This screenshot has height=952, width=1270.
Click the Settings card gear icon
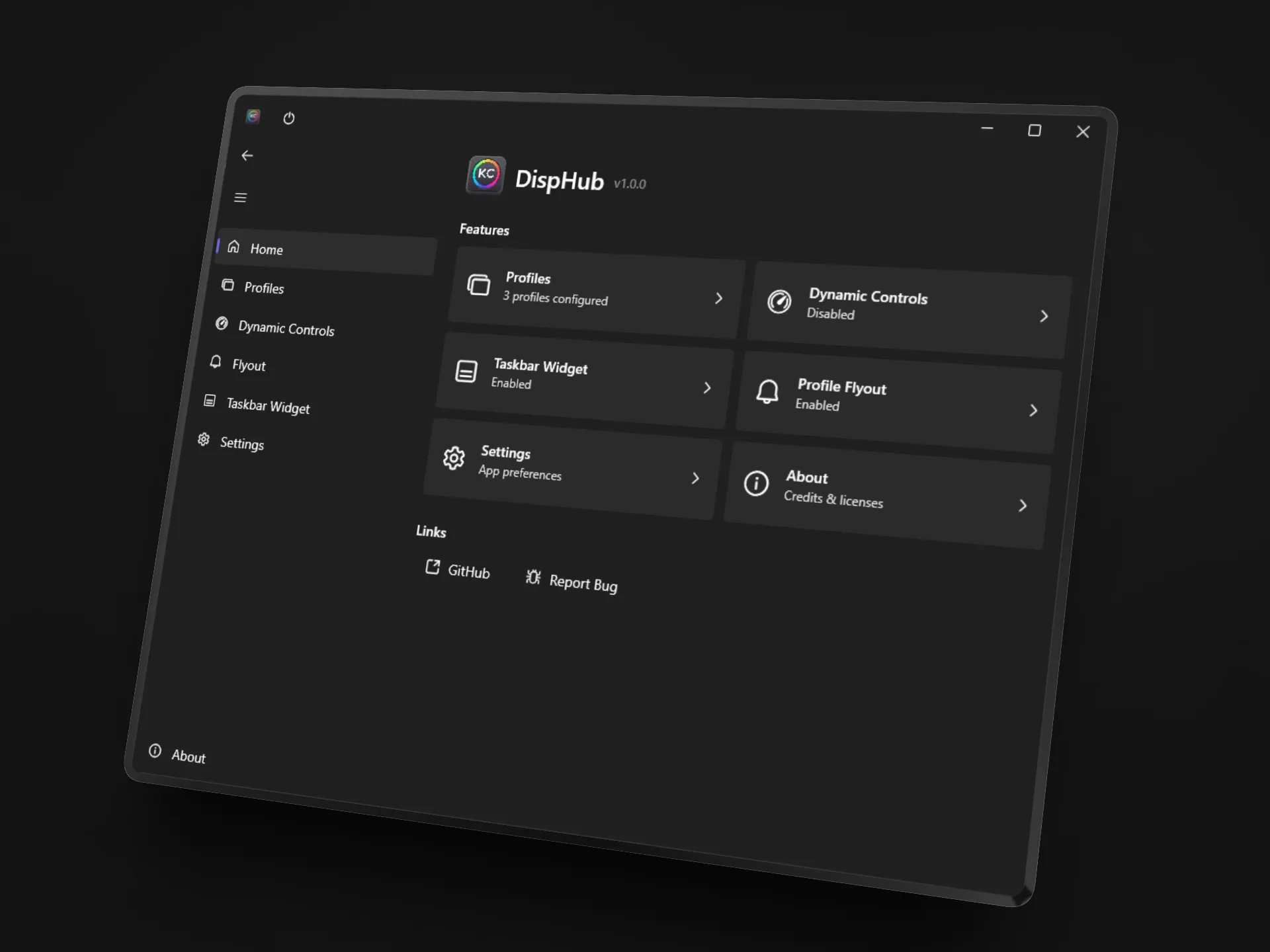point(454,458)
